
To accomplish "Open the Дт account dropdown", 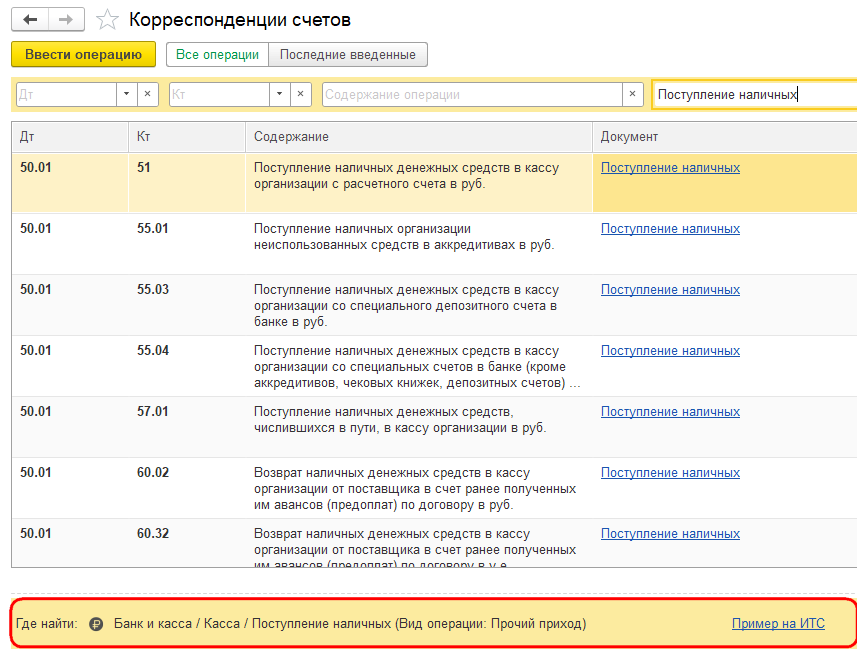I will (x=126, y=94).
